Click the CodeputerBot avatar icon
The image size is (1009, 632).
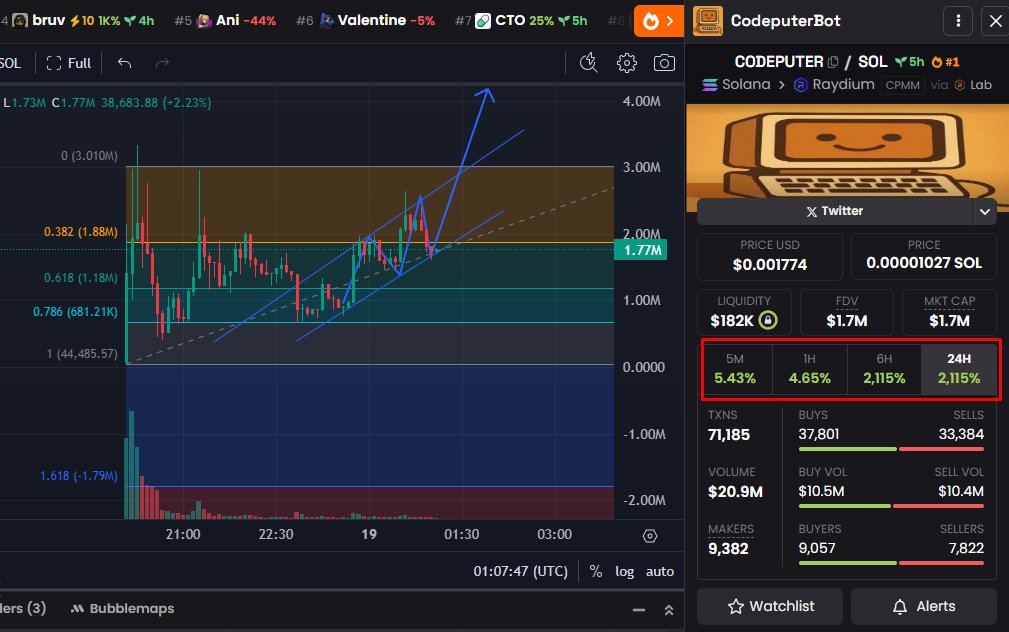point(708,21)
